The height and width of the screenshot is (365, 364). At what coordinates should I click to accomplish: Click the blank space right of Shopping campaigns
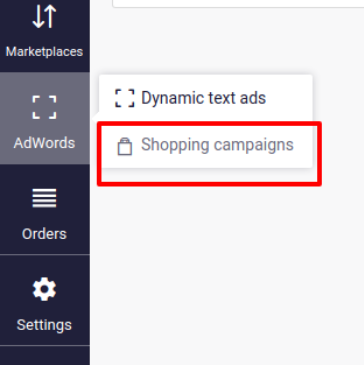tap(303, 145)
